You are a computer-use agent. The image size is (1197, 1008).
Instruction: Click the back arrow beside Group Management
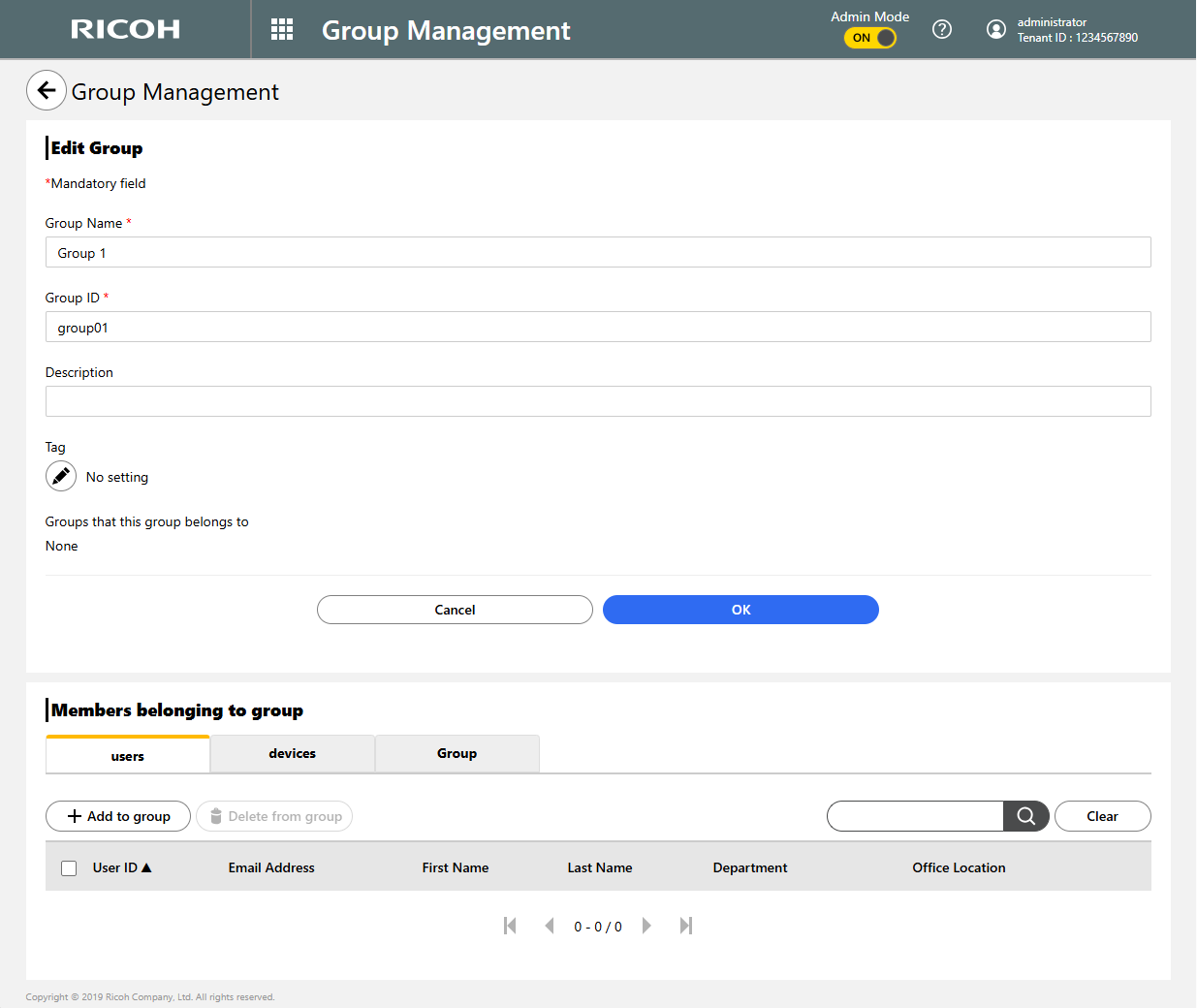[x=46, y=90]
